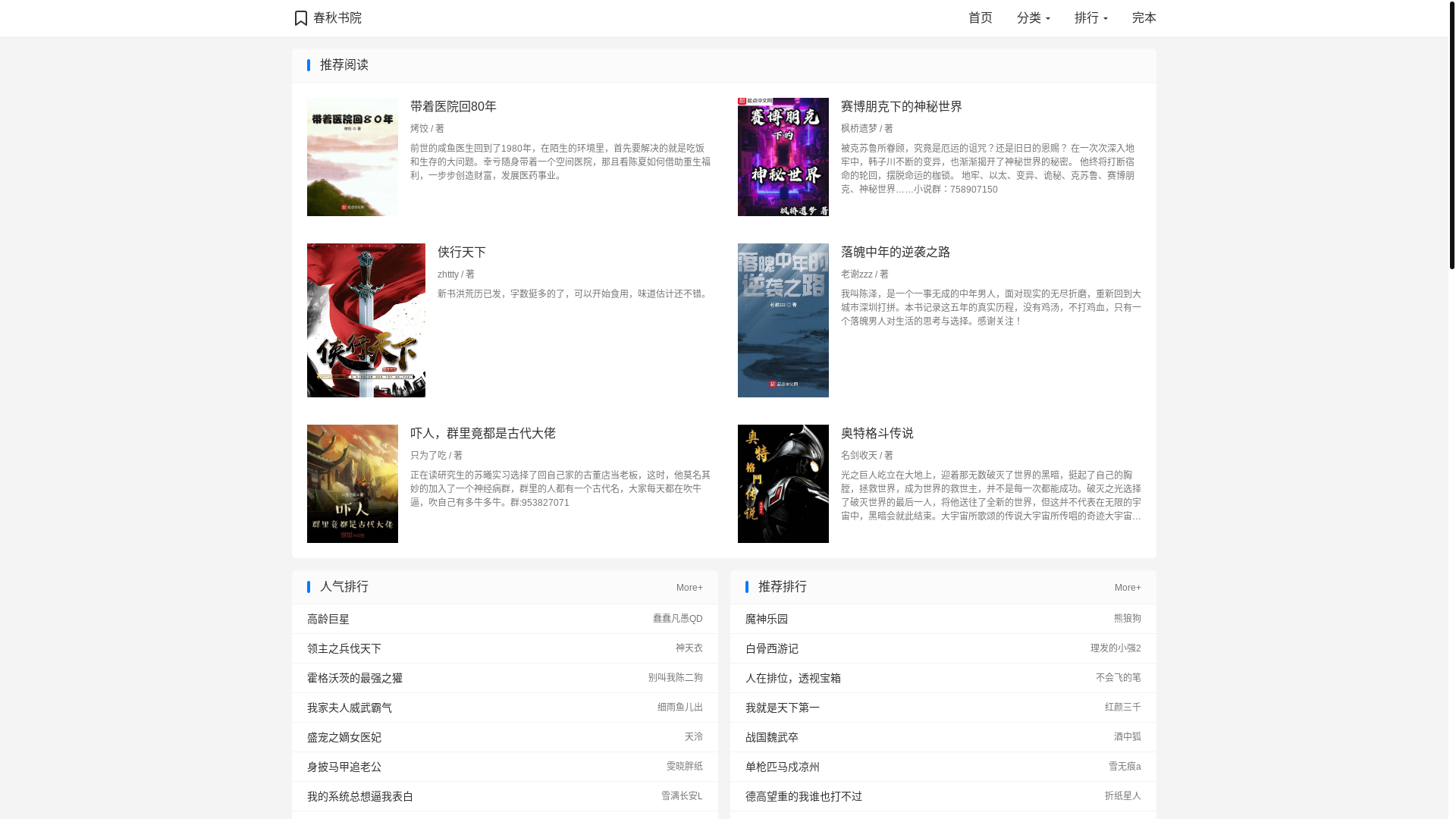
Task: Open the book title 赛博朋克下的神秘世界
Action: point(902,106)
